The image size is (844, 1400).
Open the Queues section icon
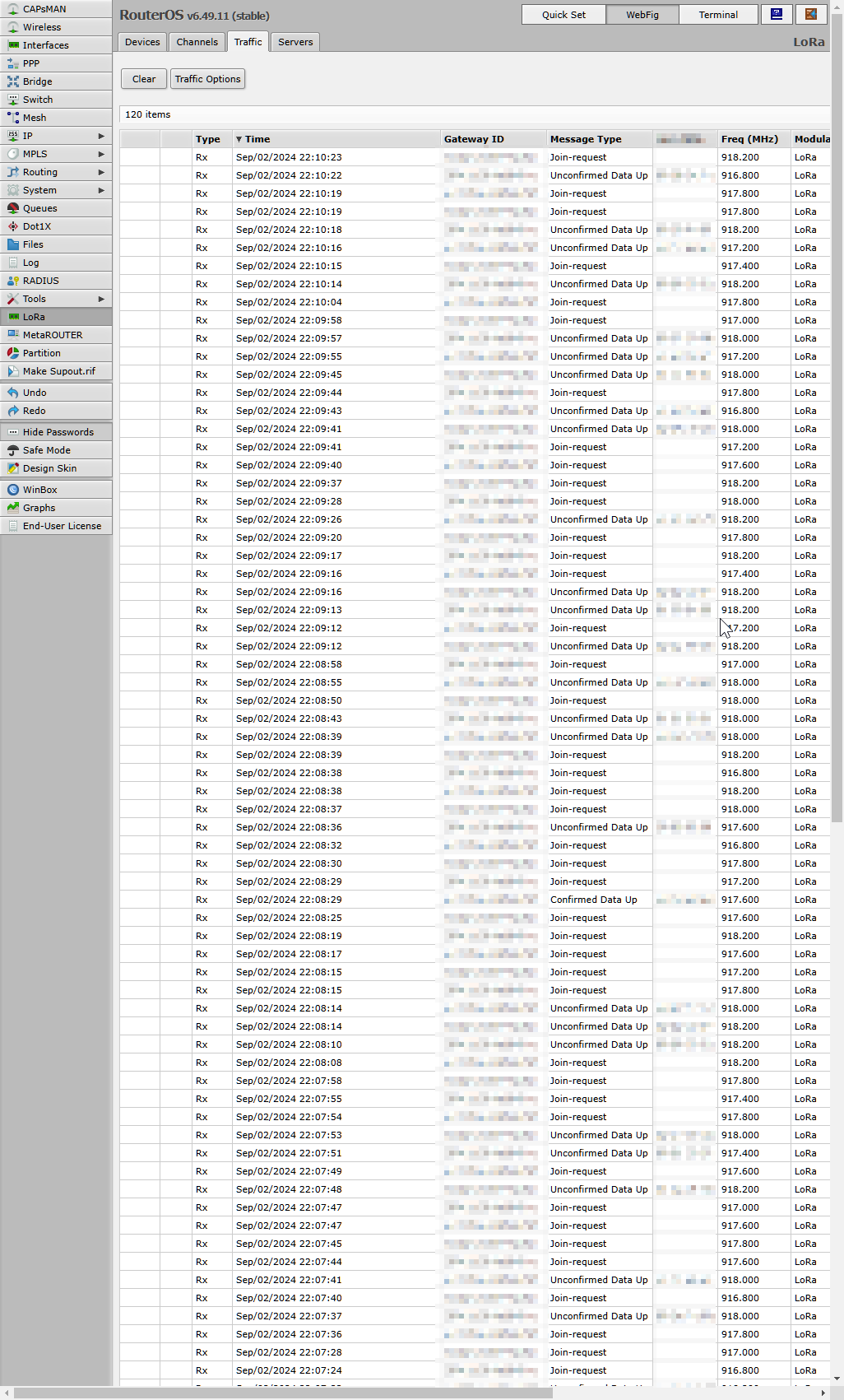coord(13,208)
